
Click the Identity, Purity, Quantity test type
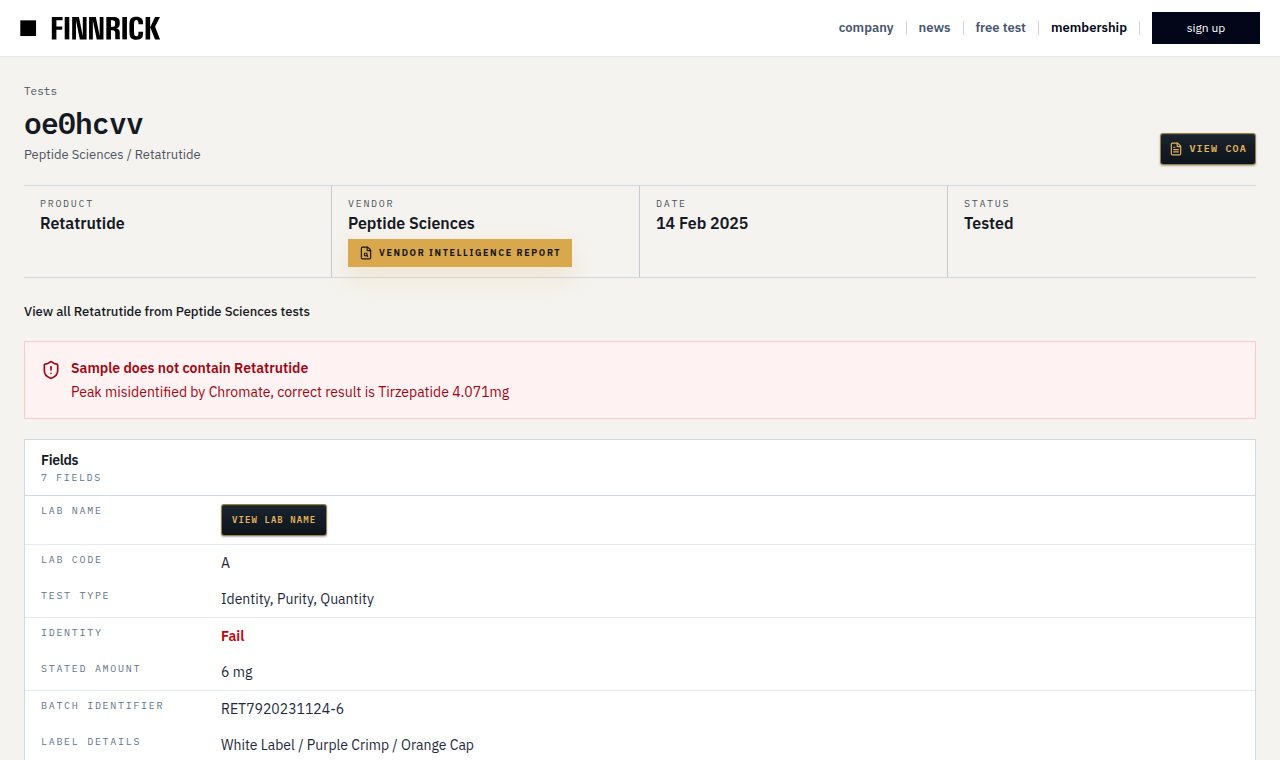297,599
